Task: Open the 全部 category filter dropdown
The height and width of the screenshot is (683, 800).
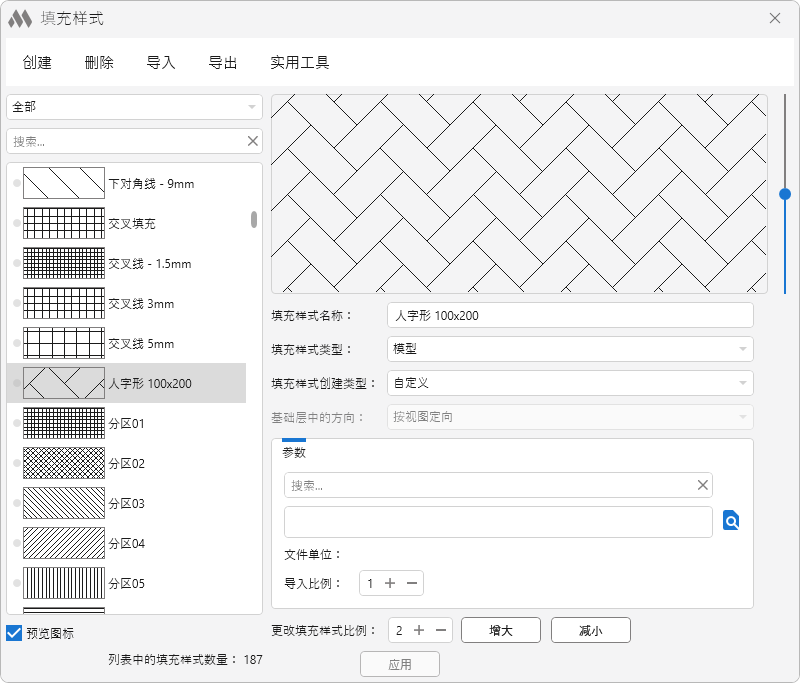Action: pos(134,107)
